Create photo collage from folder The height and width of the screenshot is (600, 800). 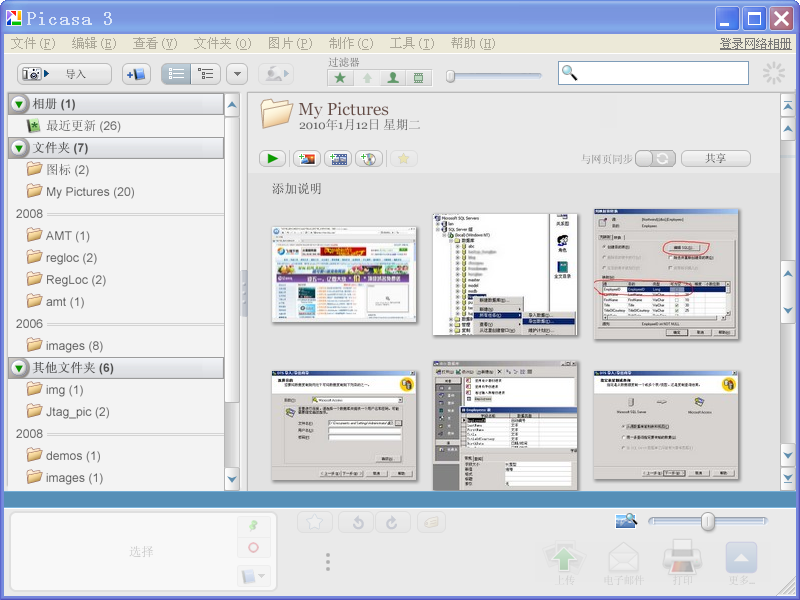[307, 158]
